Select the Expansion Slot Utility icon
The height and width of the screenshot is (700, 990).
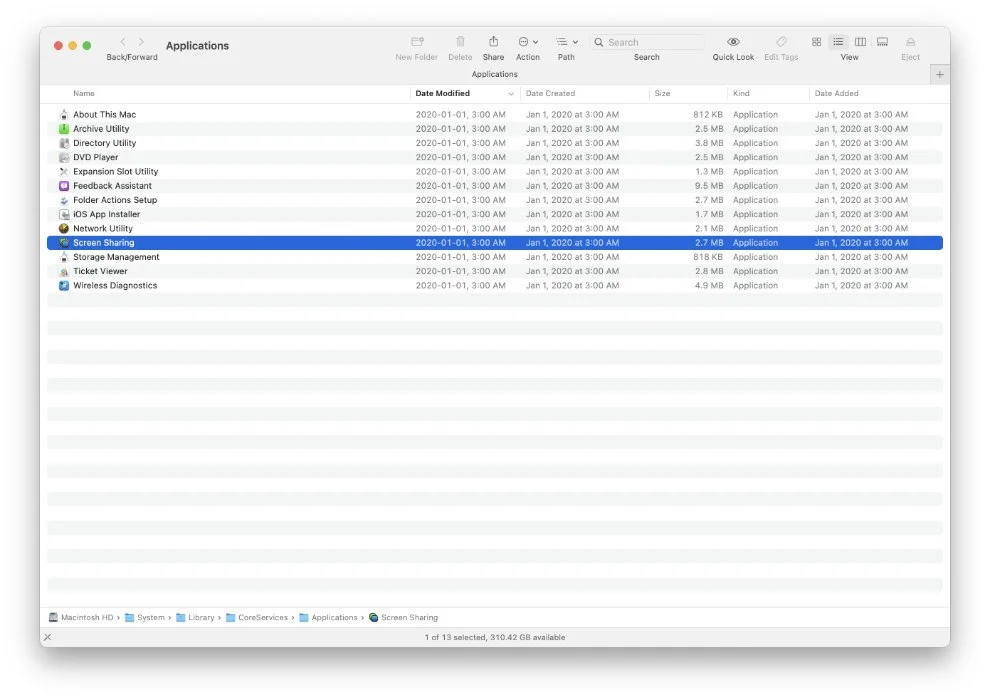(64, 172)
